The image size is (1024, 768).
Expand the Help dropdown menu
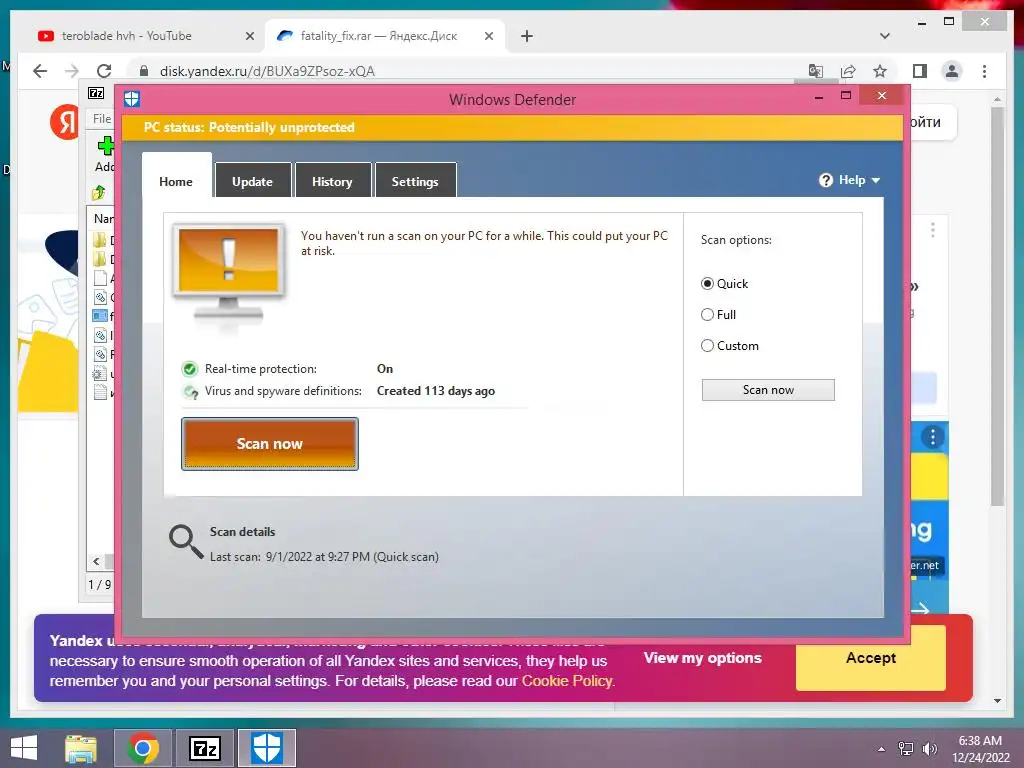point(850,180)
